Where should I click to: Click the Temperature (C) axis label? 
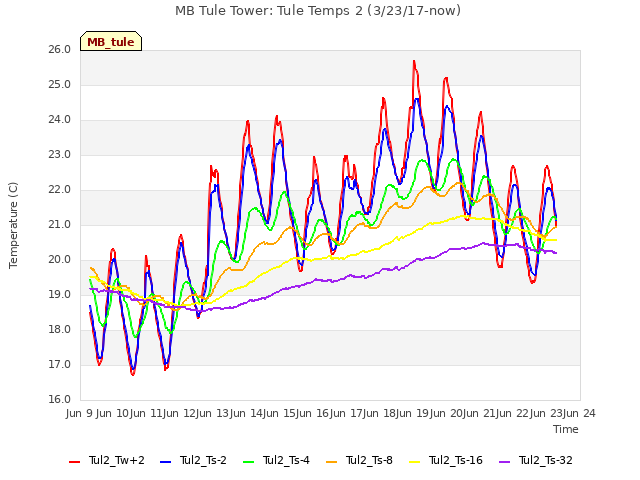13,225
